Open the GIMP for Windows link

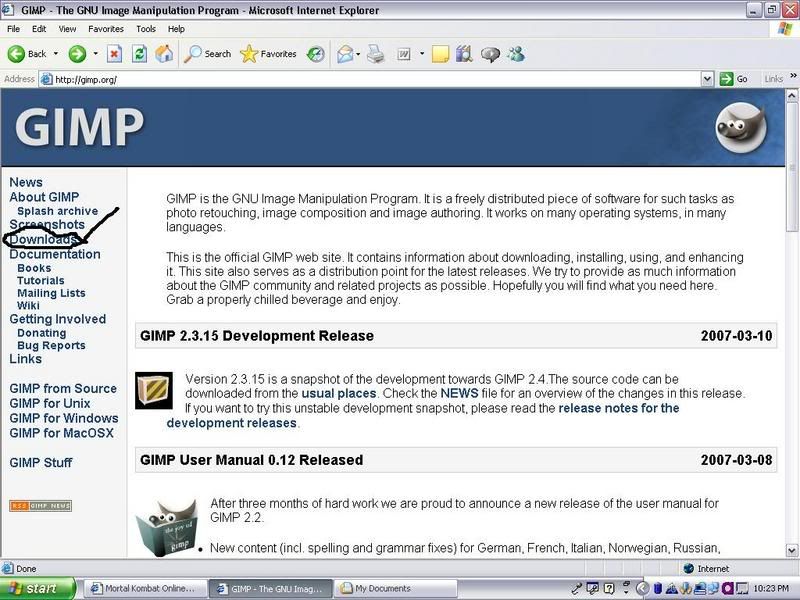click(x=64, y=418)
